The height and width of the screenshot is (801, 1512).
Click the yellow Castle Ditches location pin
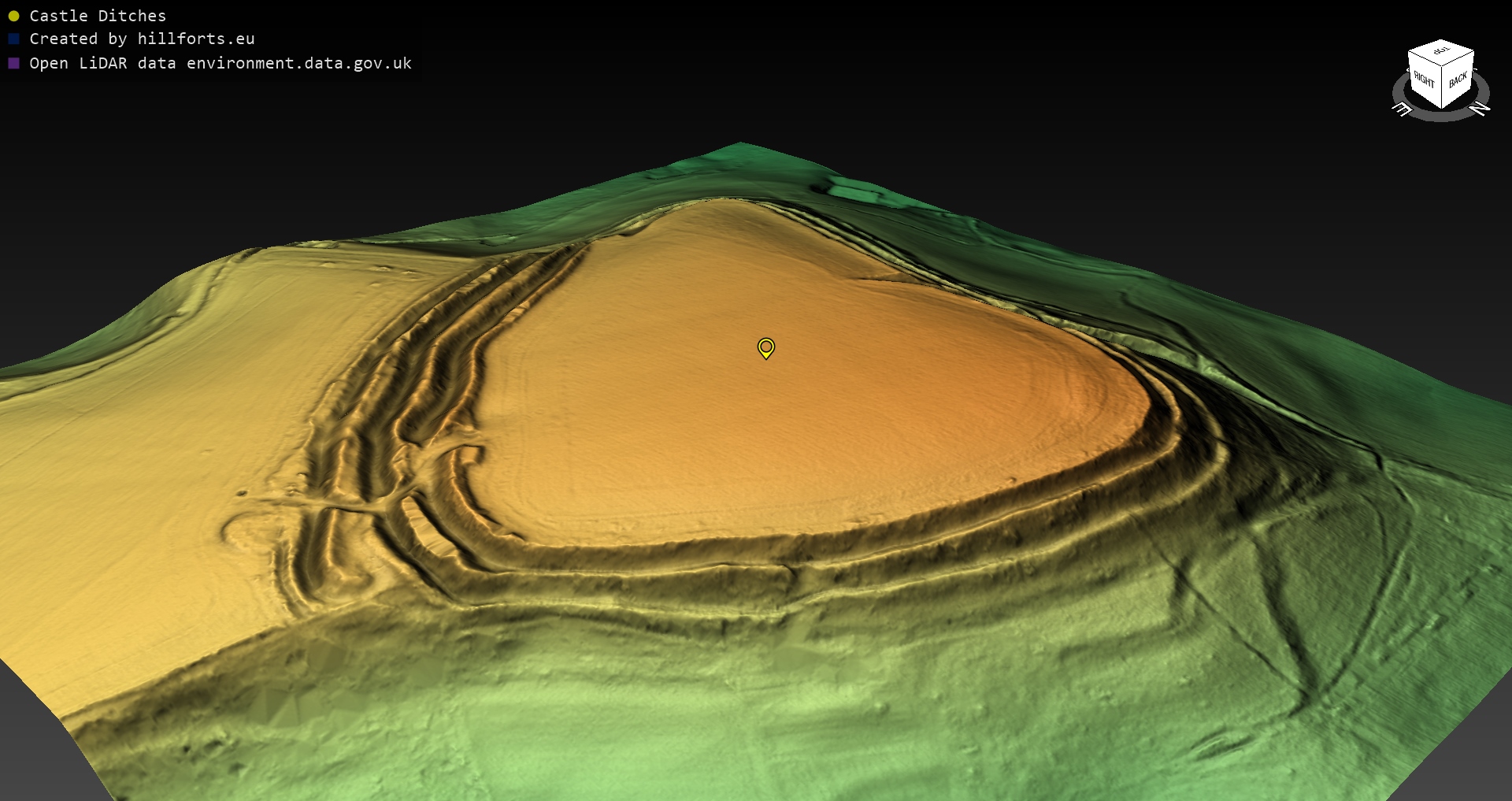click(765, 347)
